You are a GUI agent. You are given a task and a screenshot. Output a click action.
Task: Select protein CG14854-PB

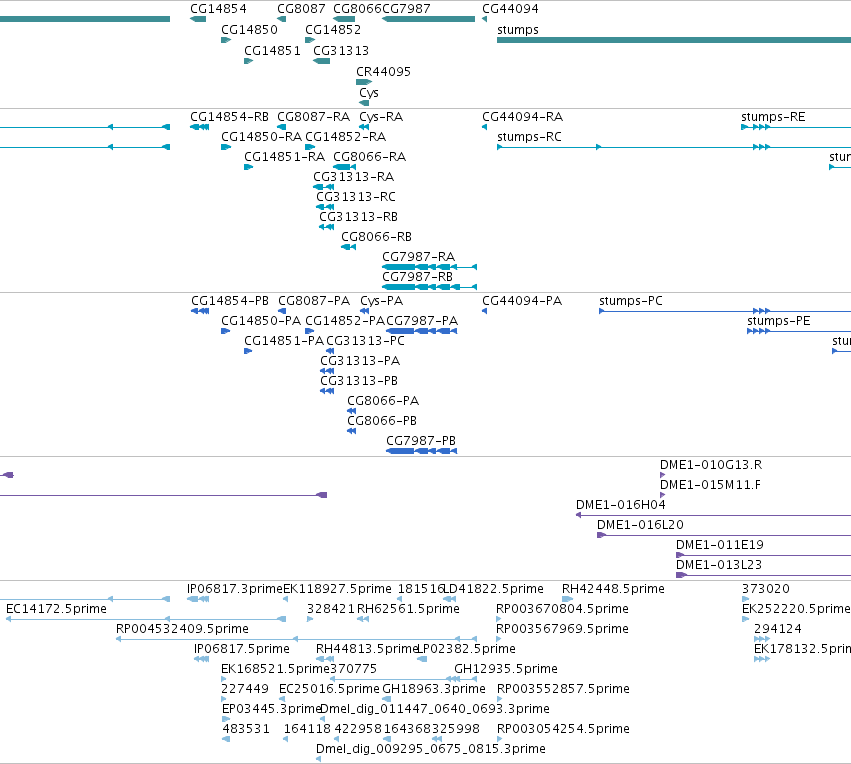point(230,301)
